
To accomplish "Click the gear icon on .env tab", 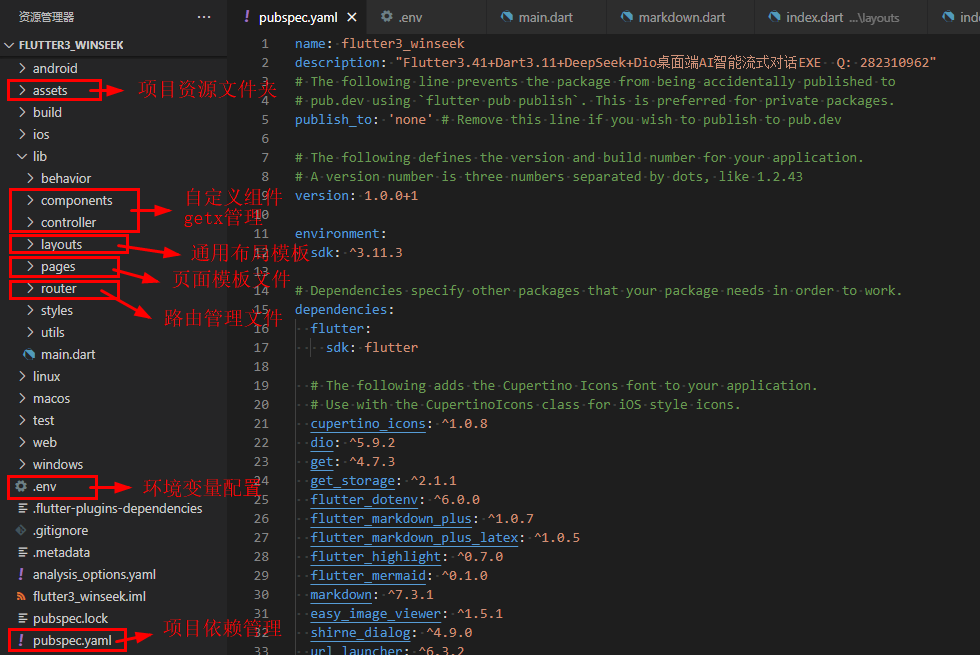I will point(387,17).
